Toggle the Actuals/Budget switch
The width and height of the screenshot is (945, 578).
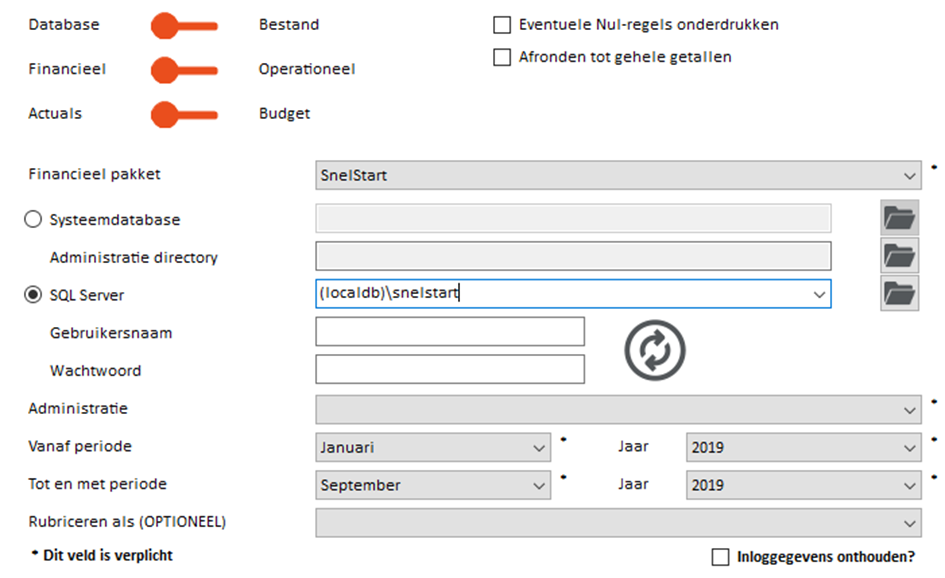coord(184,115)
